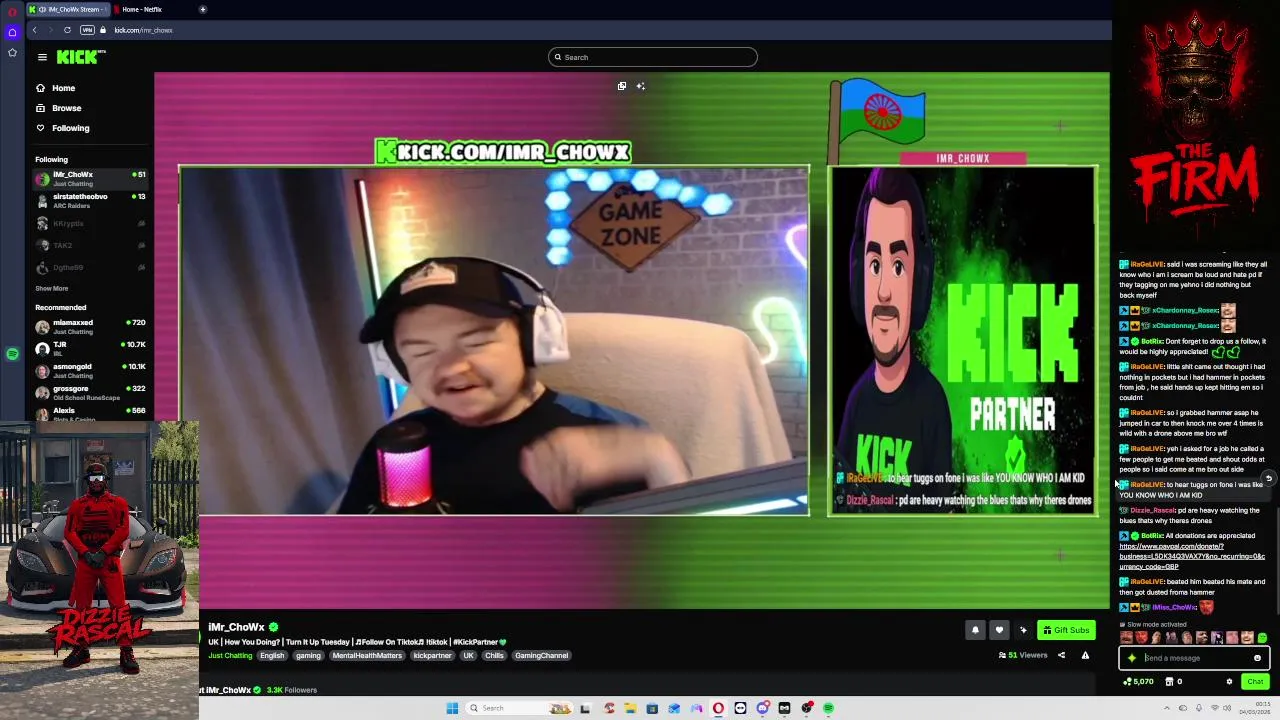The image size is (1280, 720).
Task: Toggle stream notifications bell
Action: [x=975, y=630]
